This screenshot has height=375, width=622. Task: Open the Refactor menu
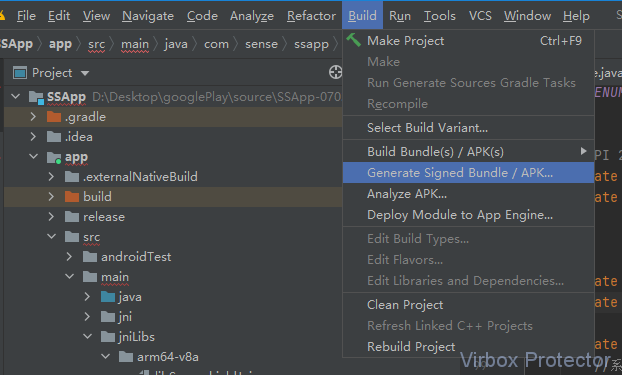(x=311, y=16)
